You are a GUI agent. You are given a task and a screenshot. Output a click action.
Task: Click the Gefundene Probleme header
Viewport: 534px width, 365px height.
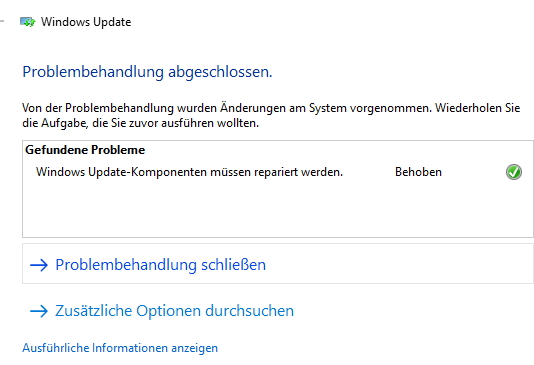coord(85,150)
